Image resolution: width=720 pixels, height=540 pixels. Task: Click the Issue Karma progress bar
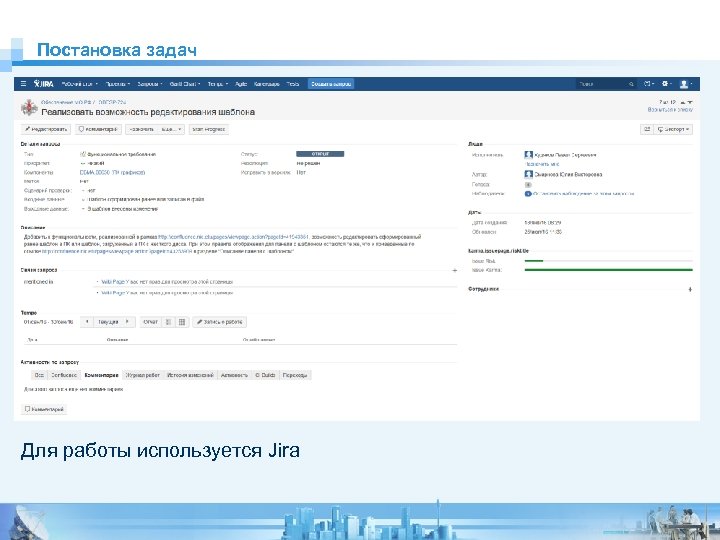click(x=608, y=270)
